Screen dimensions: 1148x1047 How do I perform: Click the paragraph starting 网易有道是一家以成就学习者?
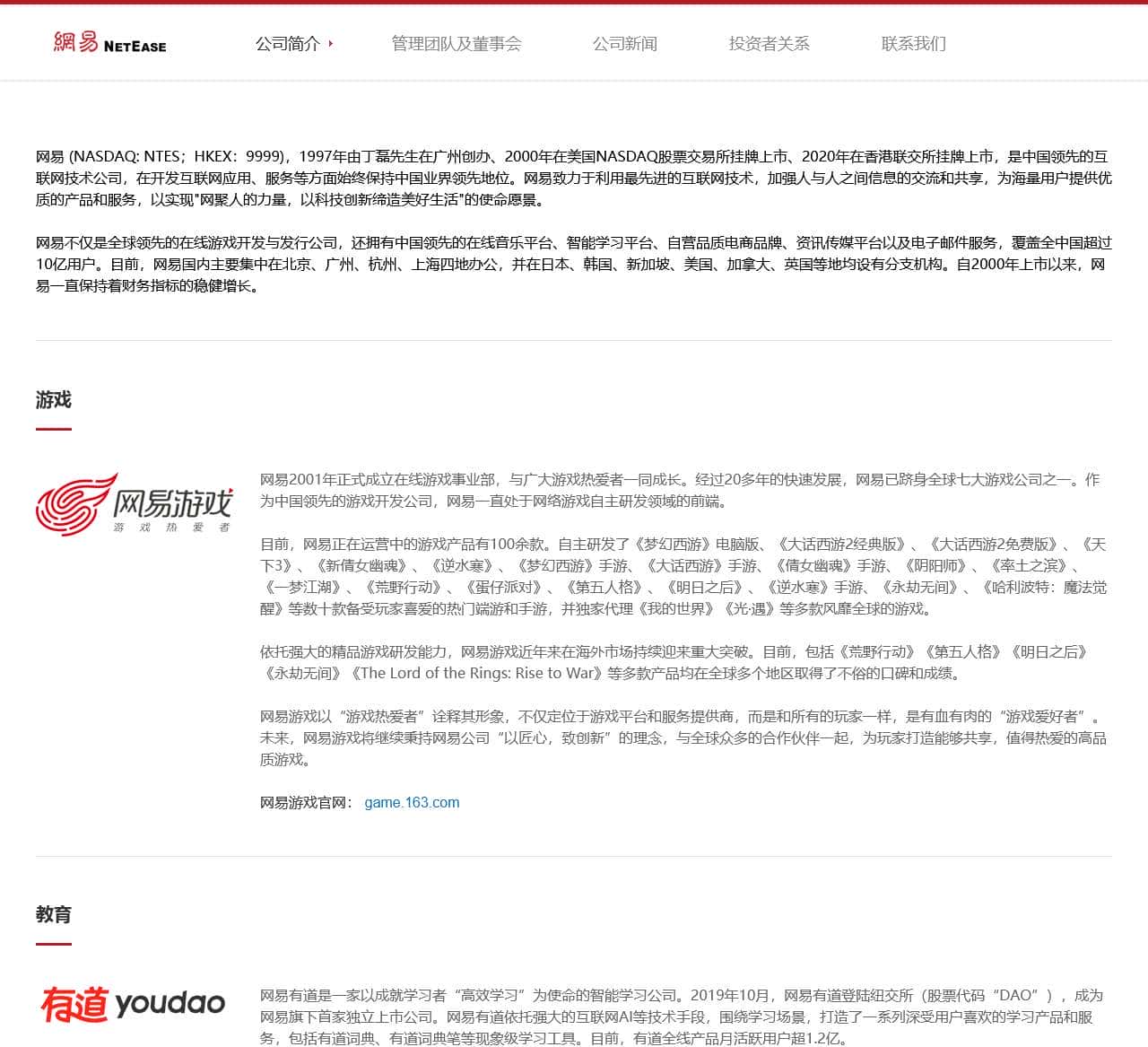pyautogui.click(x=682, y=1016)
